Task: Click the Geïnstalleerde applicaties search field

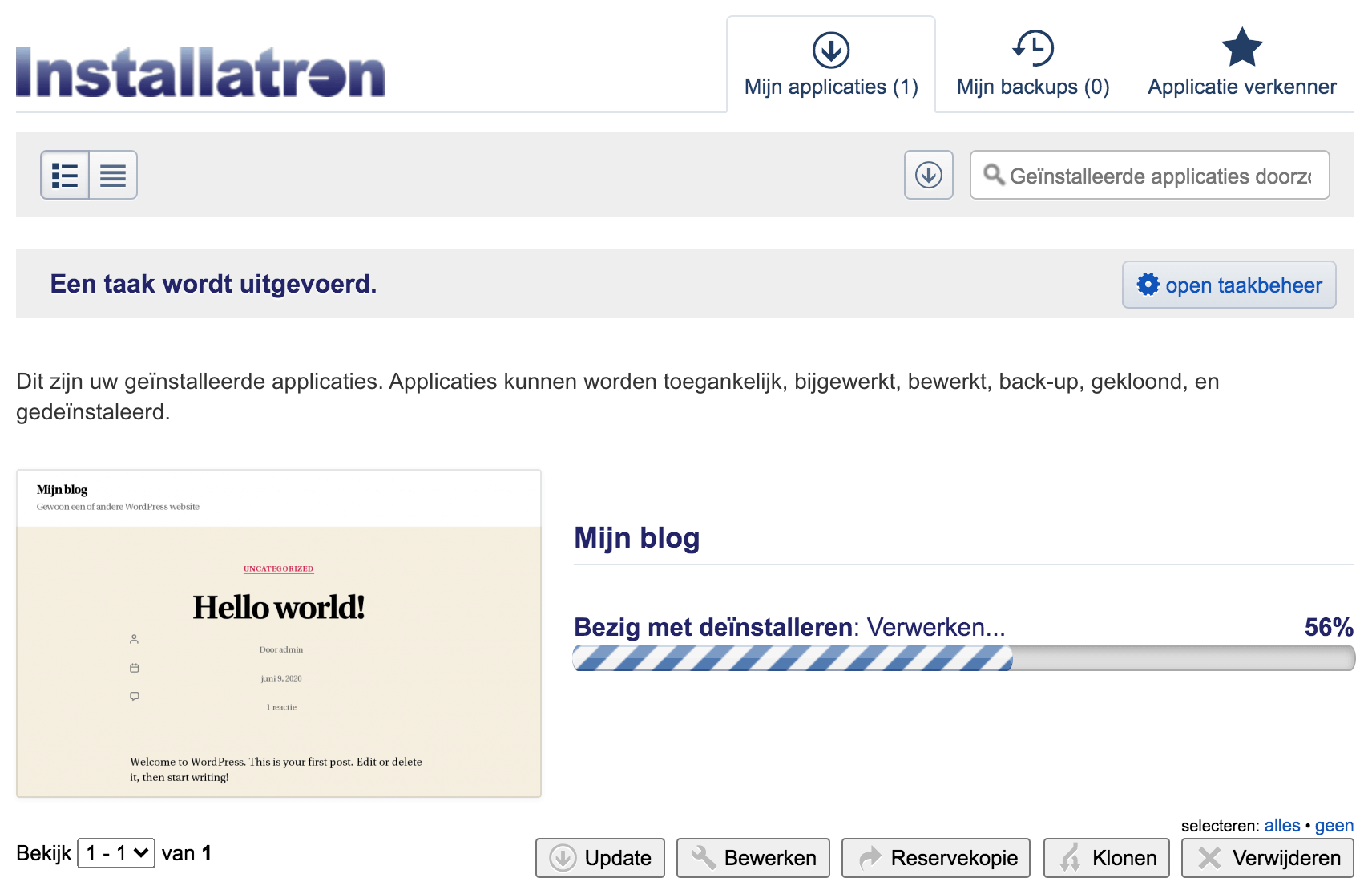Action: (x=1149, y=175)
